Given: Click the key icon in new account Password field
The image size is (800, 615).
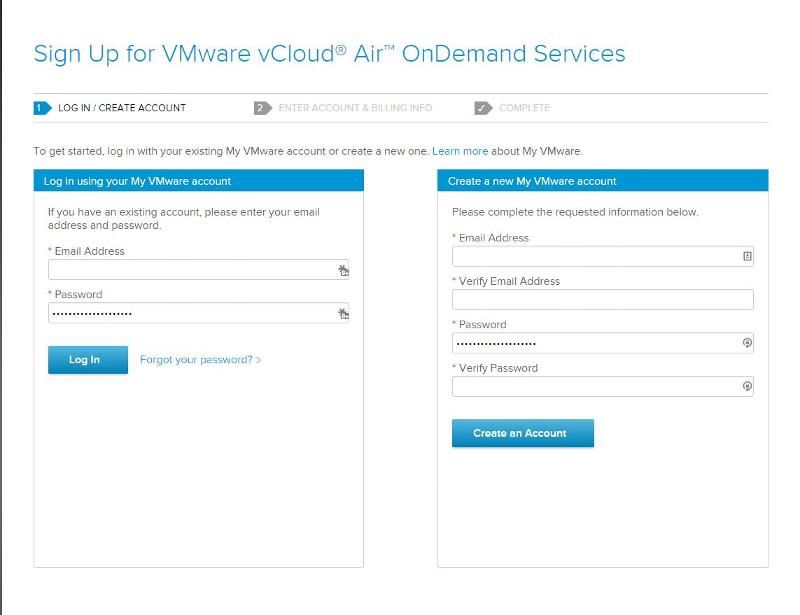Looking at the screenshot, I should (x=747, y=343).
